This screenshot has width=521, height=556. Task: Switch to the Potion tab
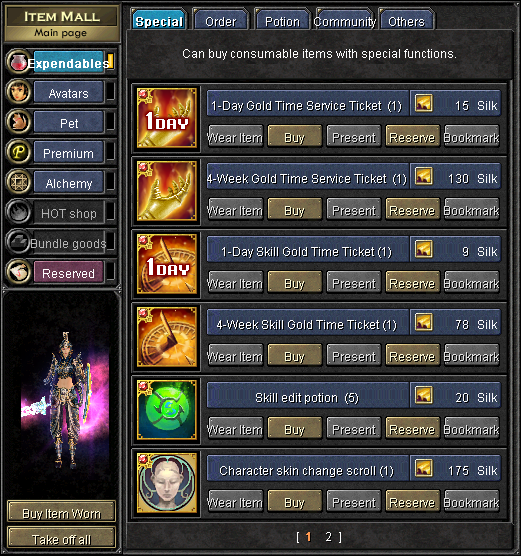pyautogui.click(x=282, y=21)
